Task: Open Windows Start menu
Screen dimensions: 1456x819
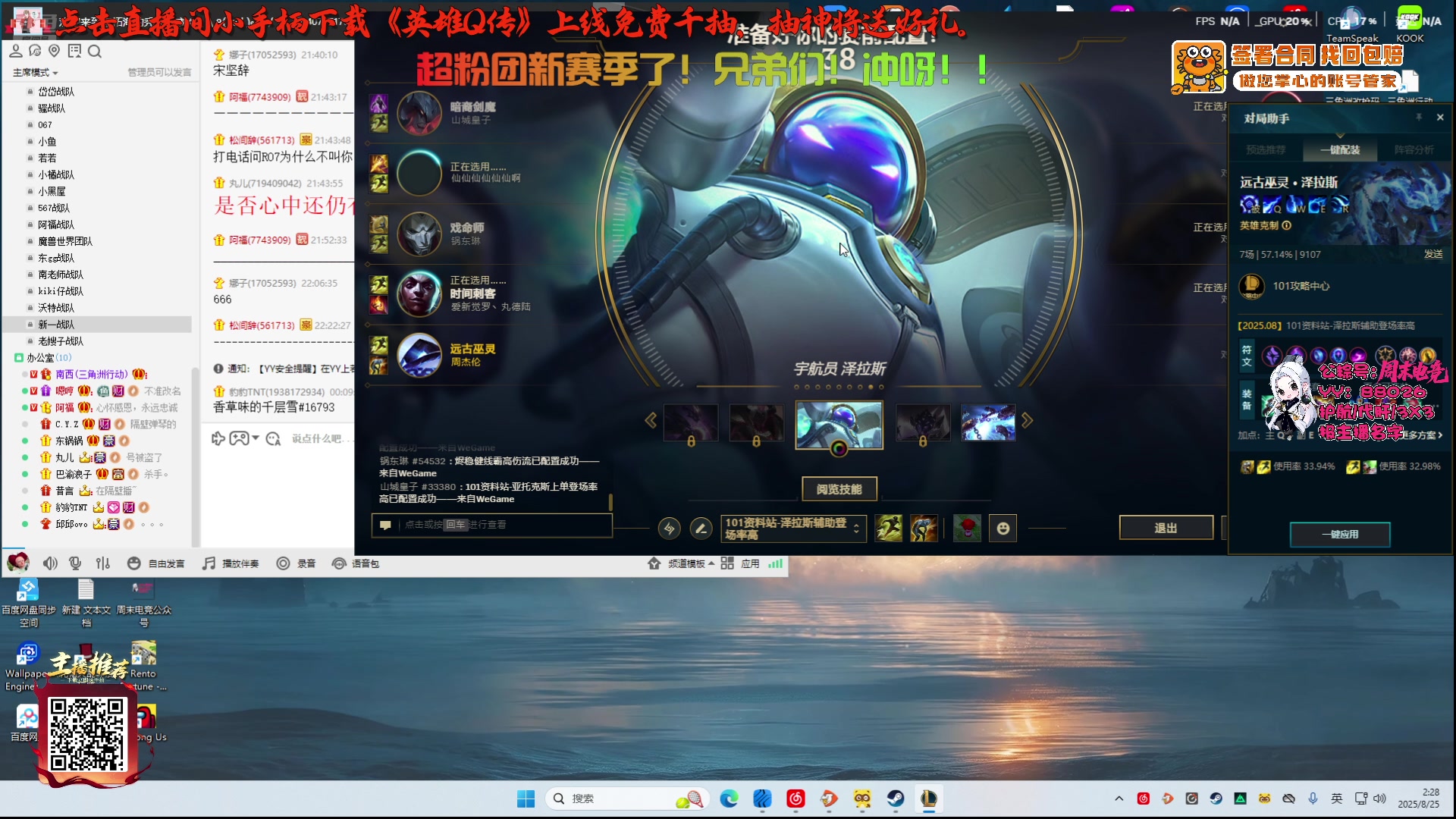Action: (526, 799)
